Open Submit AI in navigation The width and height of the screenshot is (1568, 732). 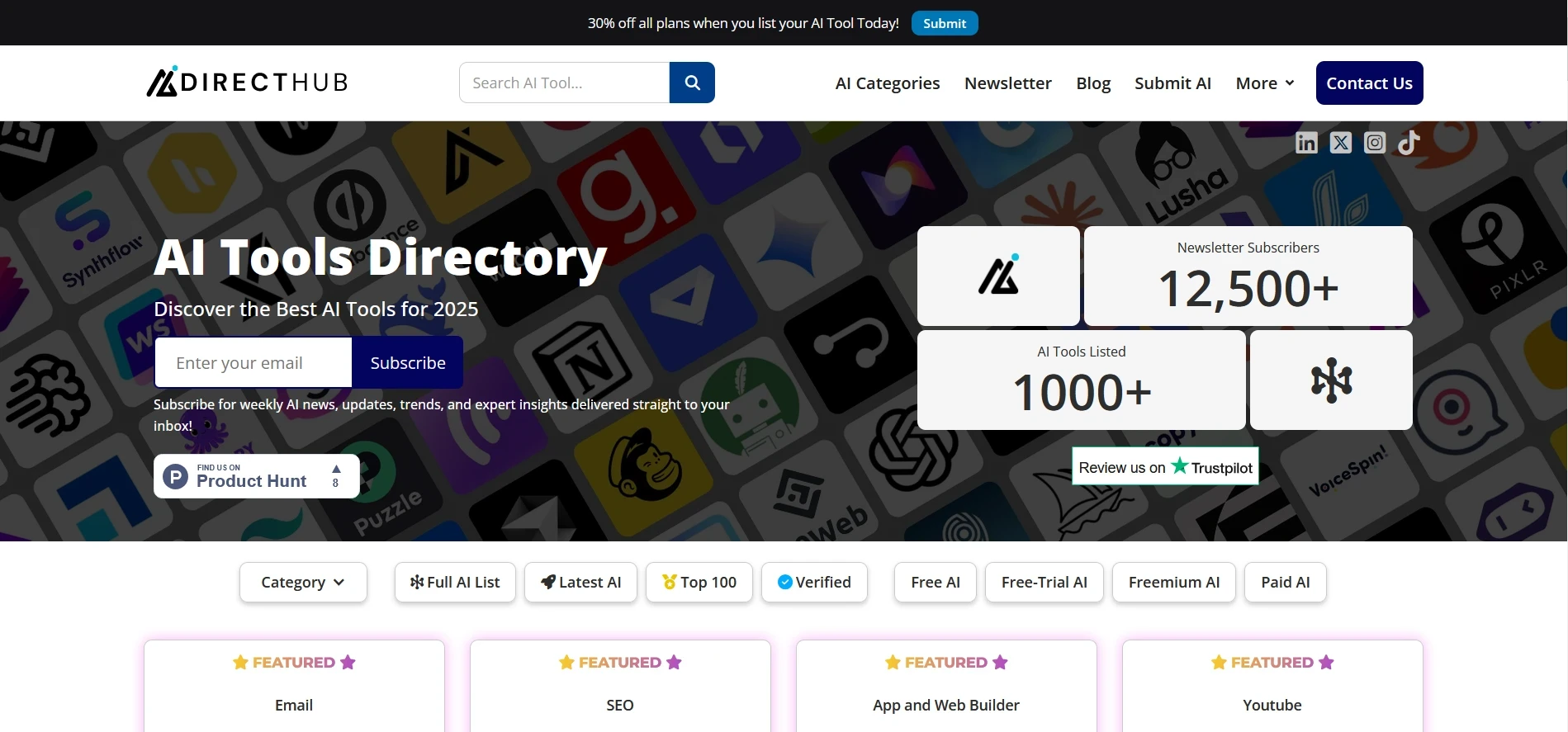[1172, 83]
